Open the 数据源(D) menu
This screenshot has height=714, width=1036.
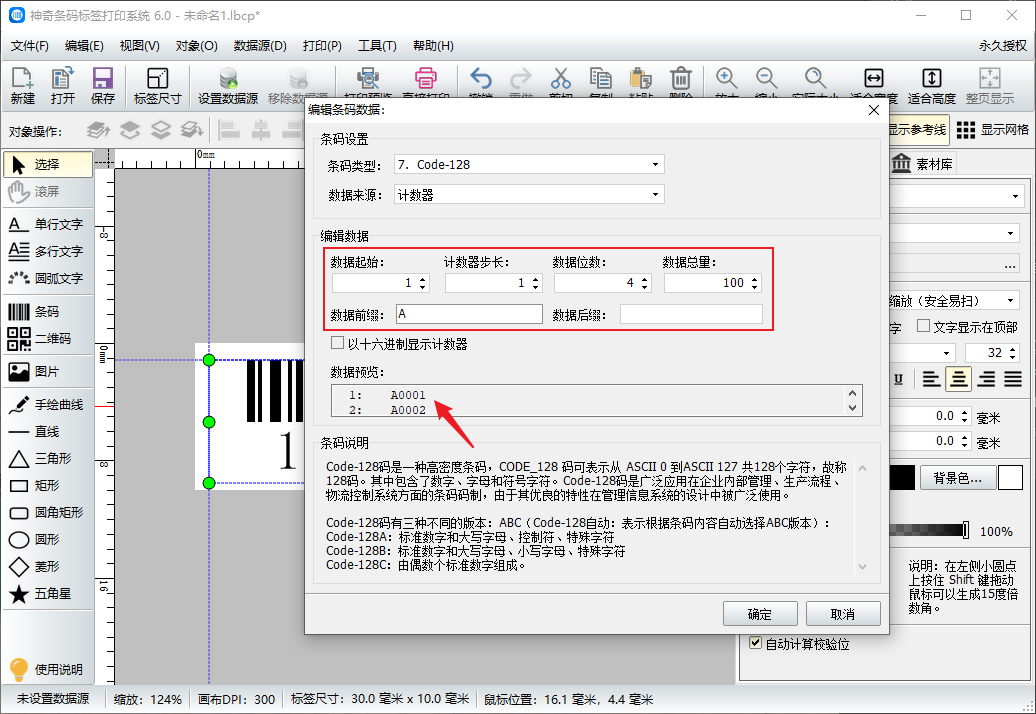260,46
